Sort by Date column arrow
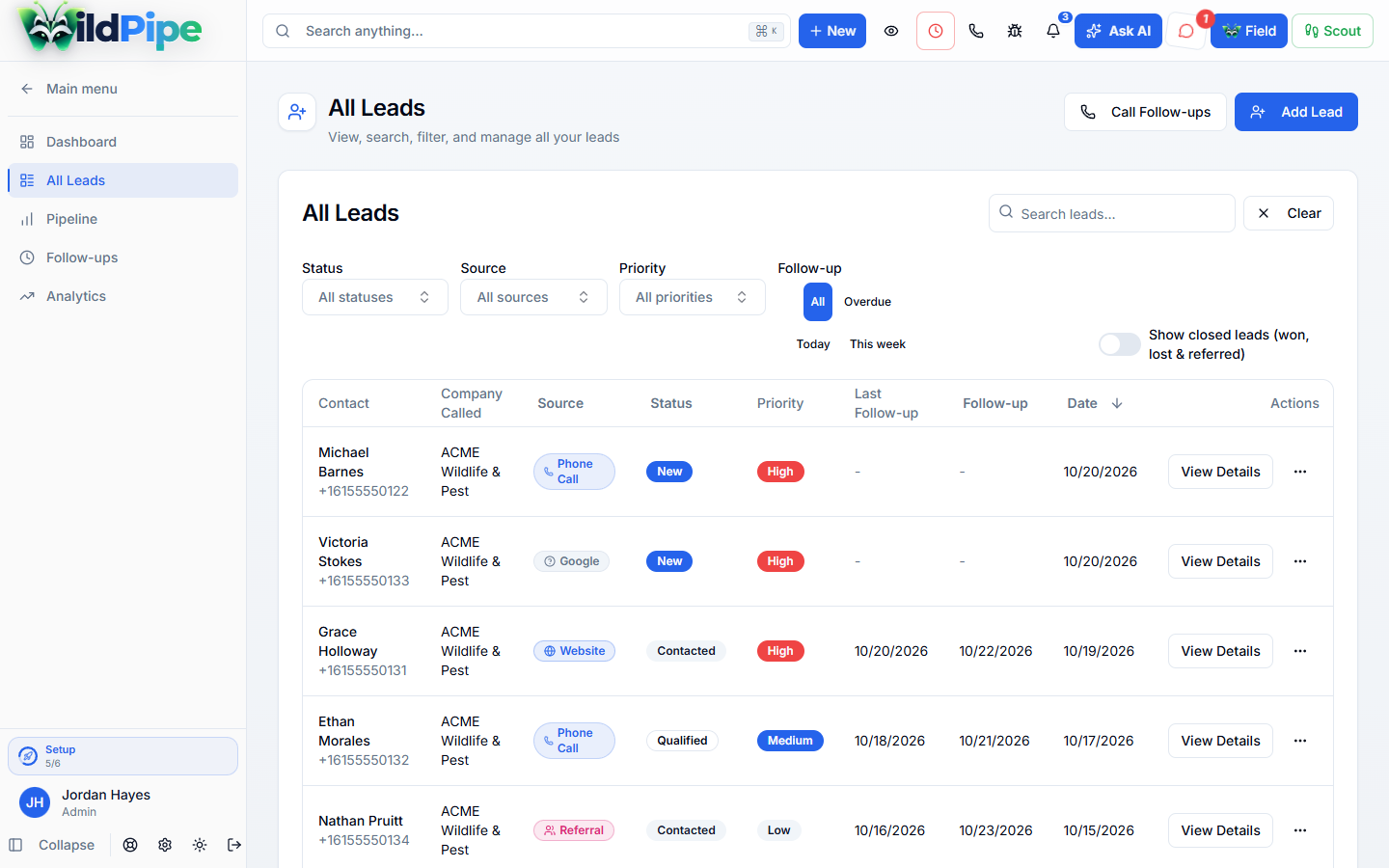 [1117, 403]
